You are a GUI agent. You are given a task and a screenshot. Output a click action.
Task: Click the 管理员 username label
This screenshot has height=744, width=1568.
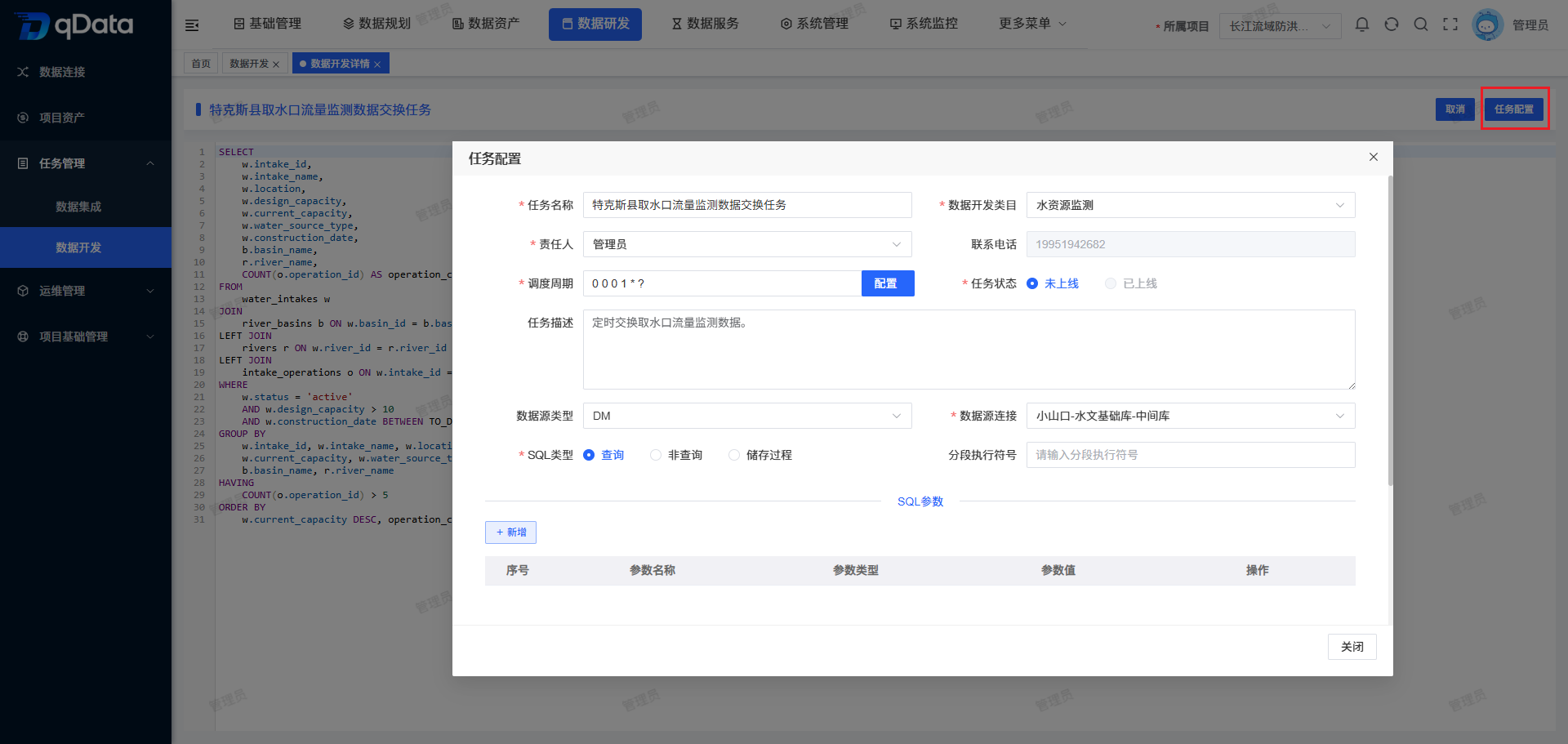click(1530, 25)
